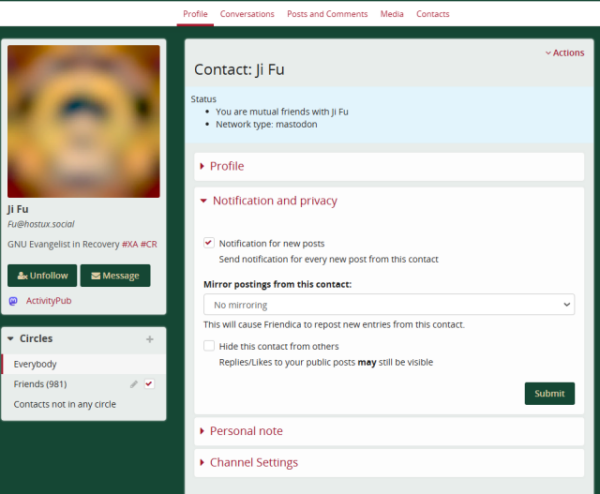Image resolution: width=600 pixels, height=494 pixels.
Task: Click the Message button
Action: pyautogui.click(x=115, y=275)
